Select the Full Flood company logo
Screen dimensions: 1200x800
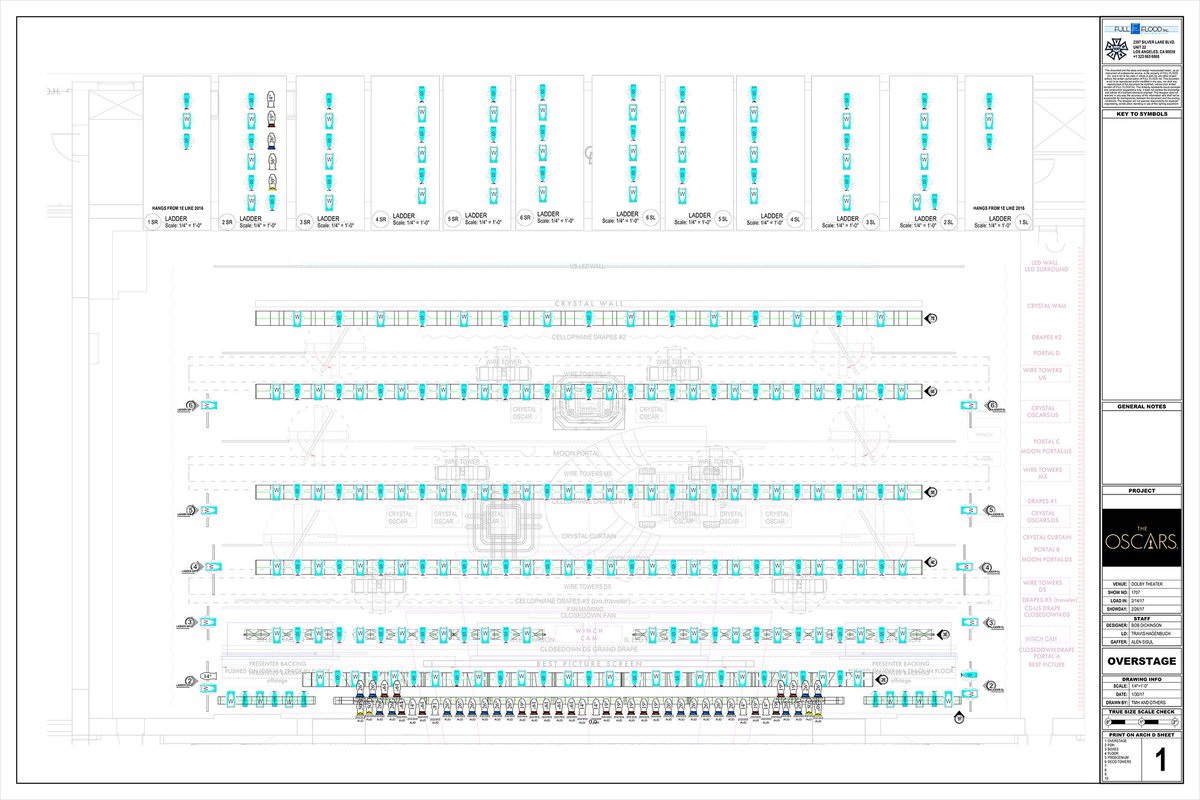pyautogui.click(x=1140, y=28)
